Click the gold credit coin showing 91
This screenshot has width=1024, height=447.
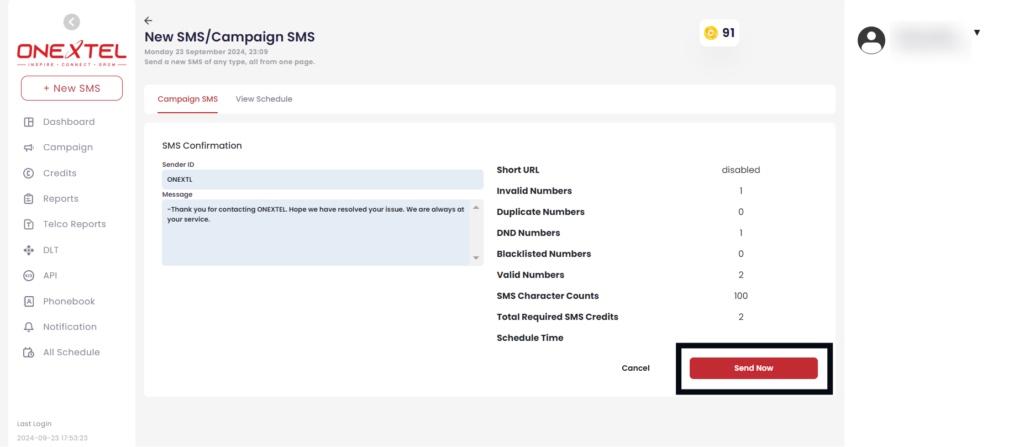point(711,33)
